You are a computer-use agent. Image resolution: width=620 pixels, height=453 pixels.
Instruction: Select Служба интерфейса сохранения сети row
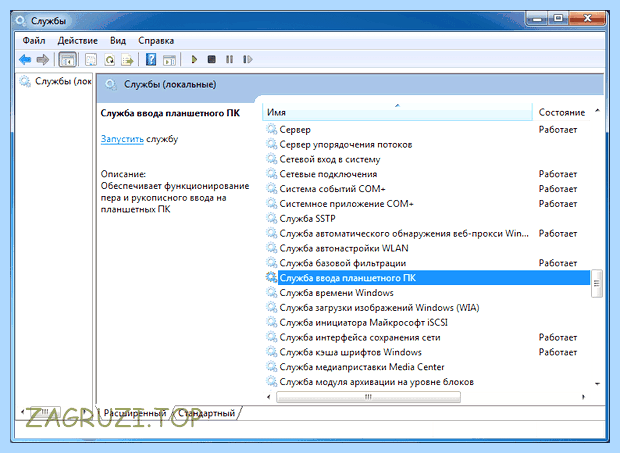(427, 338)
